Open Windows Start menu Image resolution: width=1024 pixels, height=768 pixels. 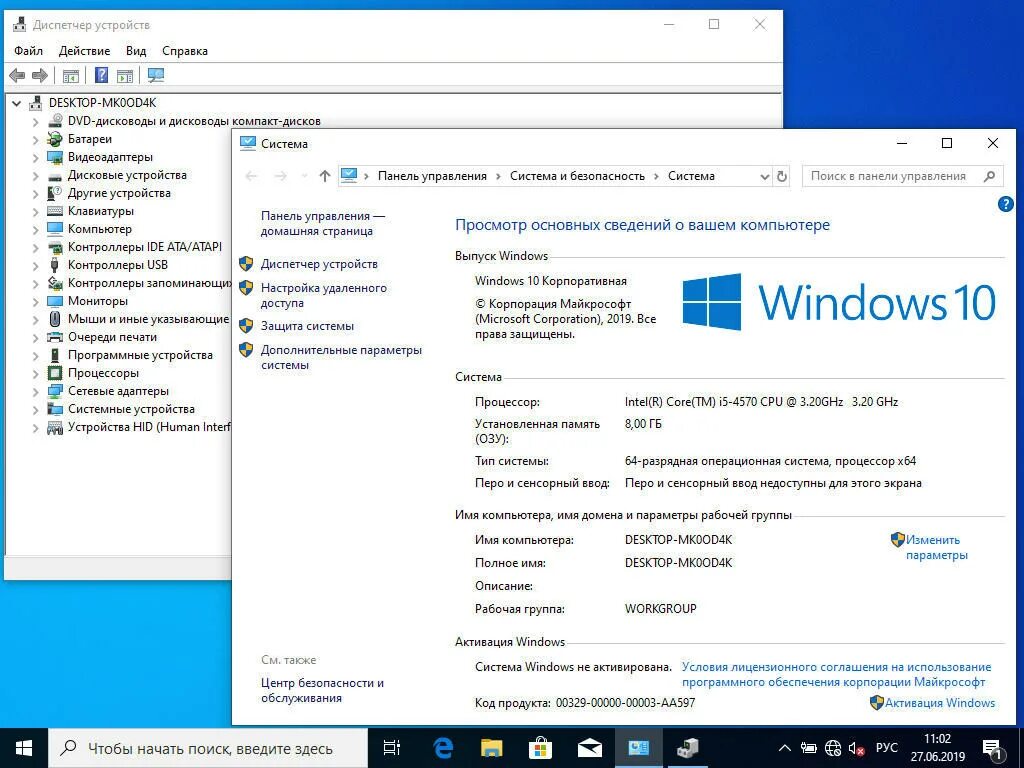(x=24, y=748)
